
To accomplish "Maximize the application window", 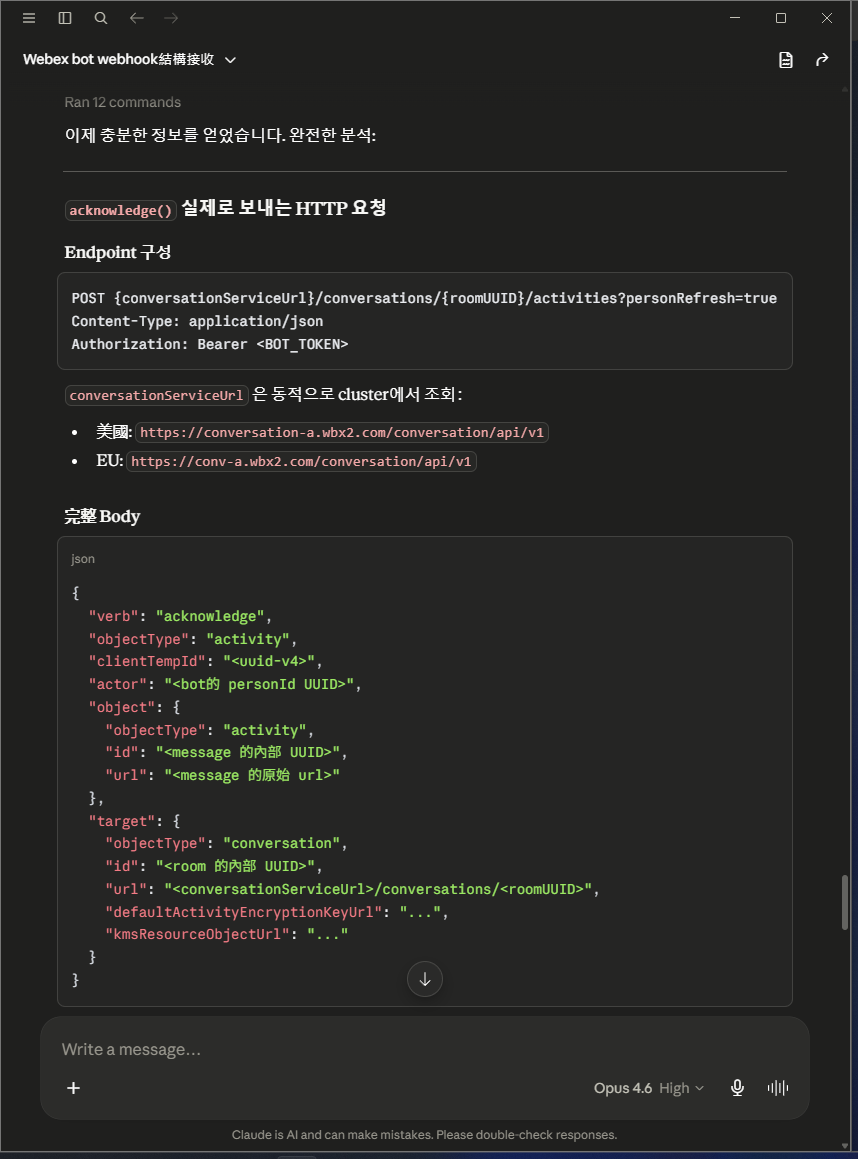I will coord(780,18).
